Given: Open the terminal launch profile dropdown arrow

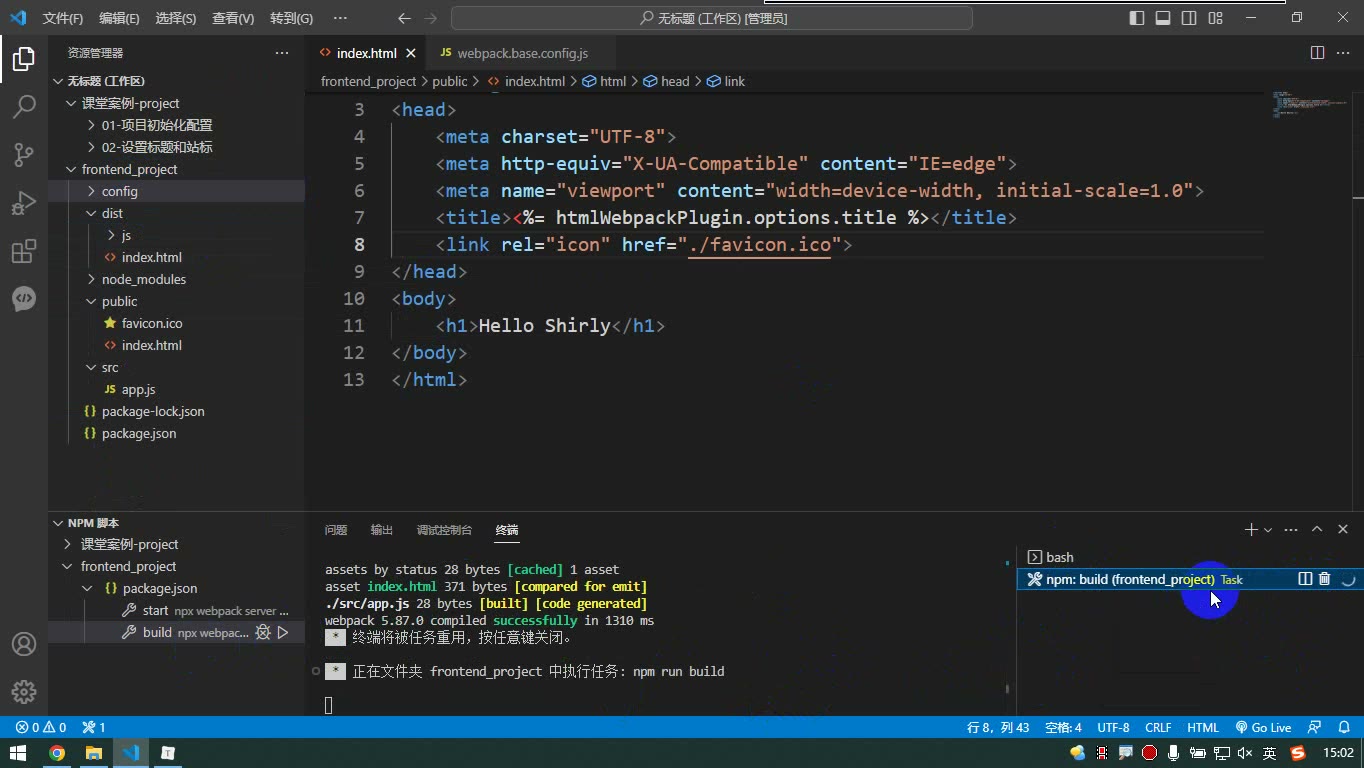Looking at the screenshot, I should click(1268, 530).
